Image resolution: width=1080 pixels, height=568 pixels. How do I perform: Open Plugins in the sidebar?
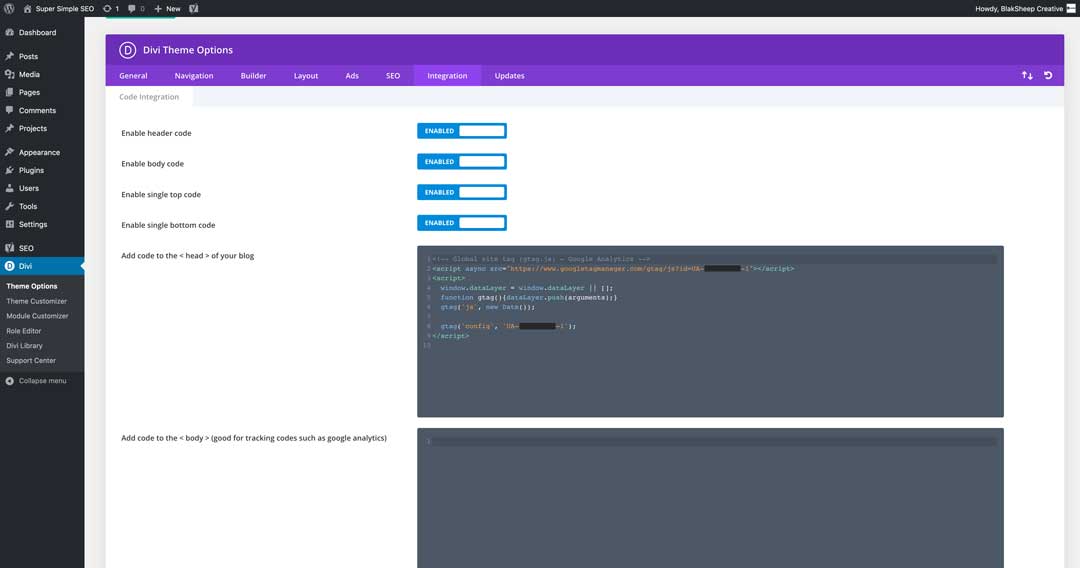click(x=31, y=170)
